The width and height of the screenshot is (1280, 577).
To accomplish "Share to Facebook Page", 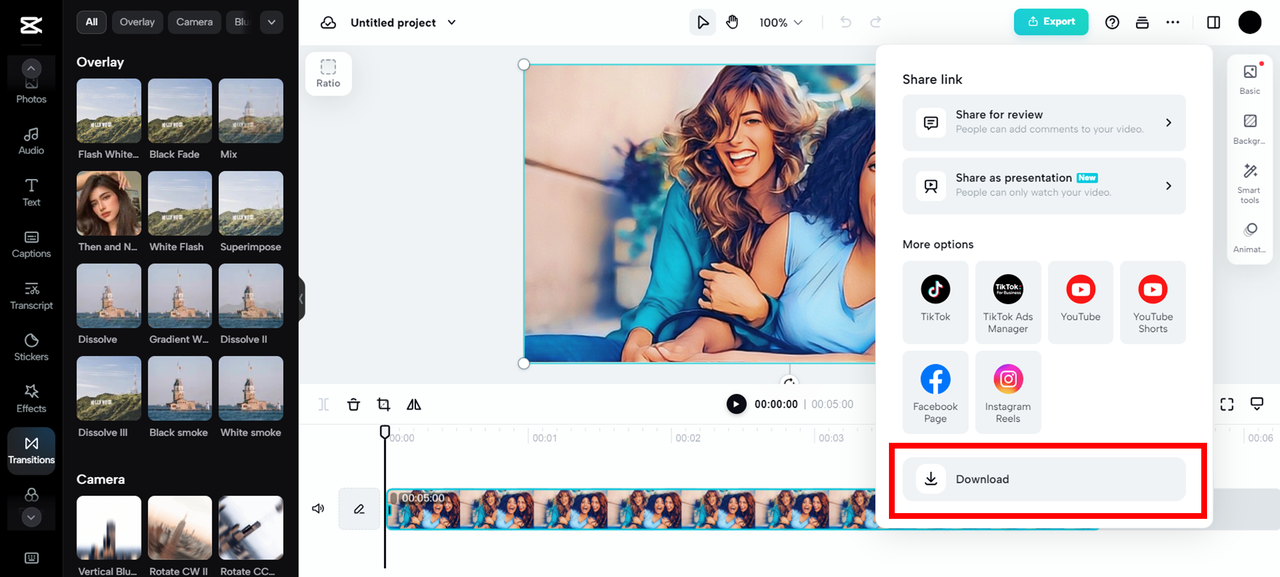I will (936, 392).
